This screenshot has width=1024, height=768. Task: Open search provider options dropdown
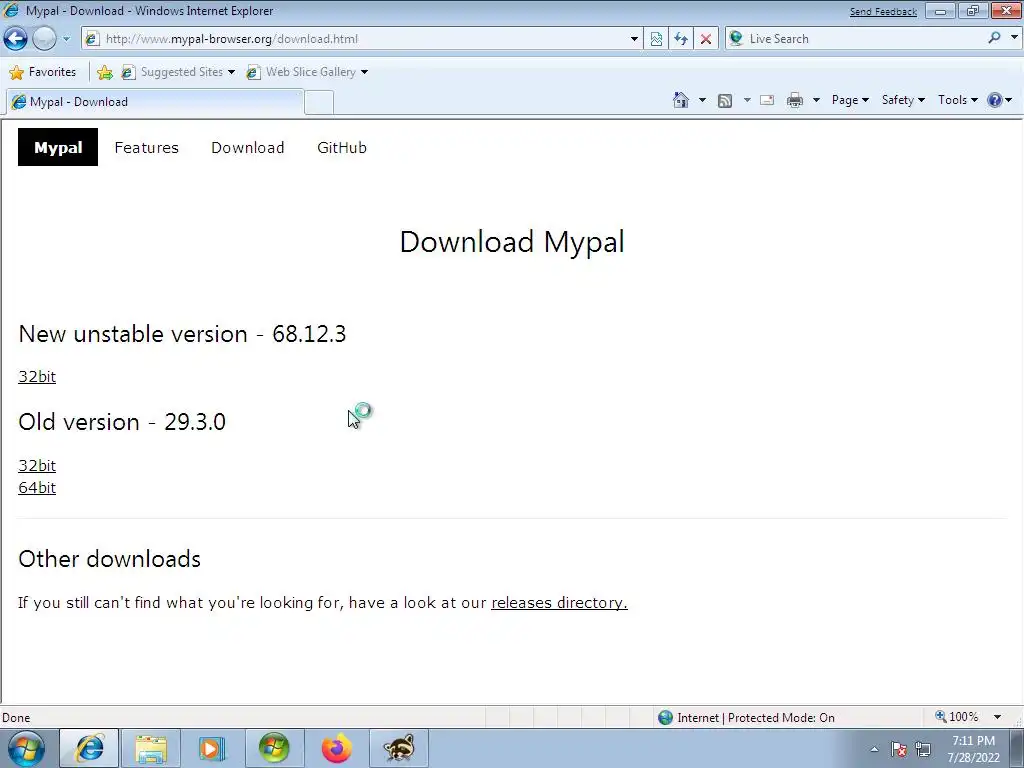click(x=1014, y=38)
